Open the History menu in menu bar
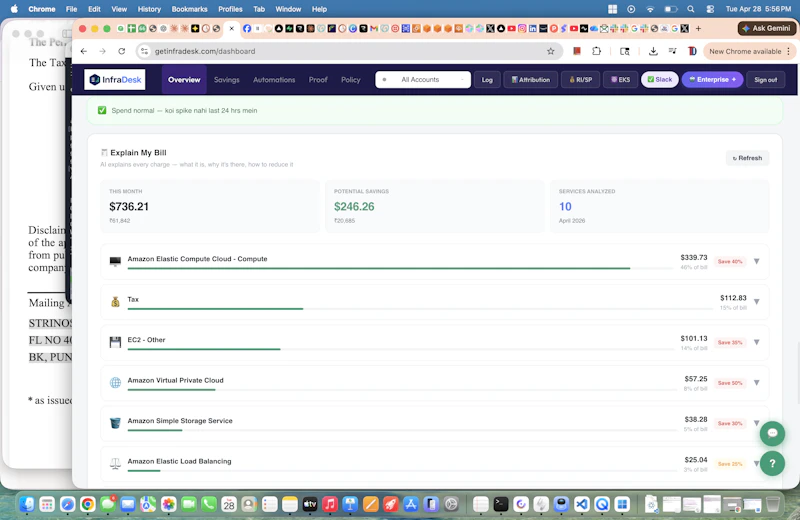Screen dimensions: 800x520 pyautogui.click(x=149, y=9)
